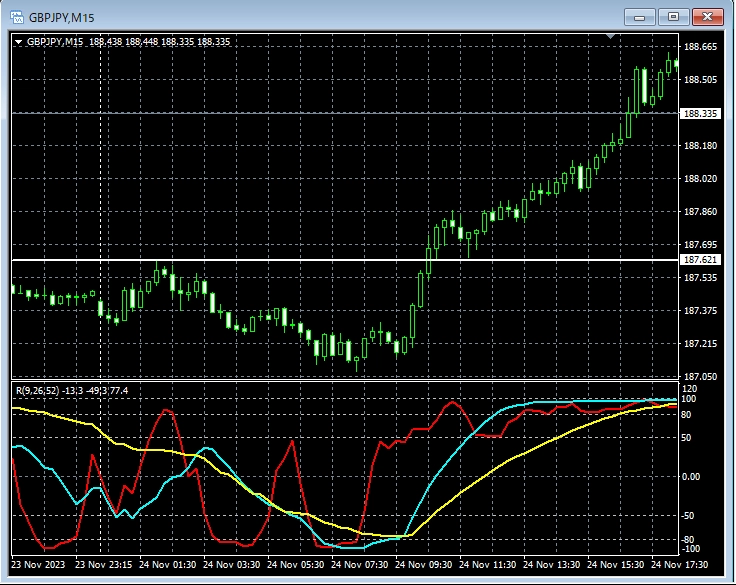This screenshot has height=585, width=736.
Task: Close the GBPJPY,M15 chart window
Action: click(x=707, y=16)
